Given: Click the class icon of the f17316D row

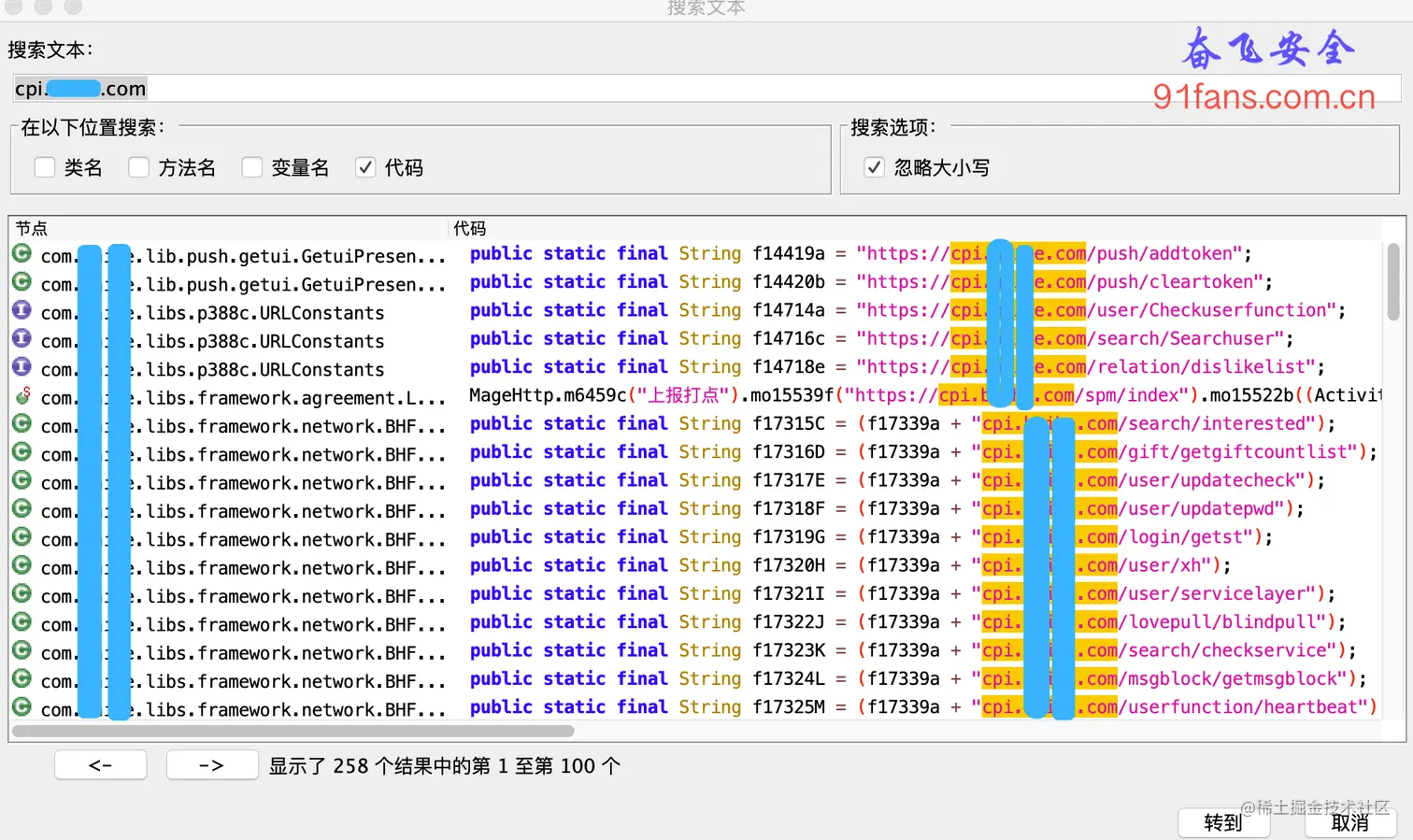Looking at the screenshot, I should [x=21, y=451].
